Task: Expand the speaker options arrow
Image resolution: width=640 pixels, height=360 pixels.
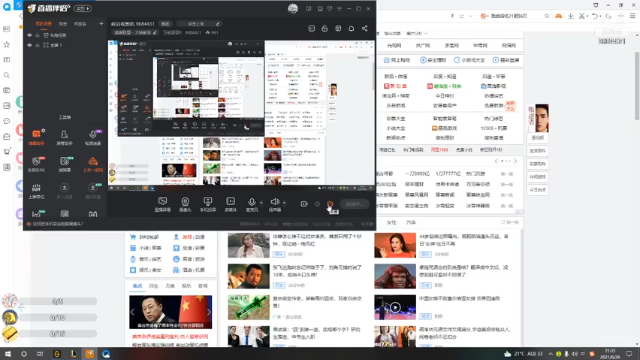Action: (284, 202)
